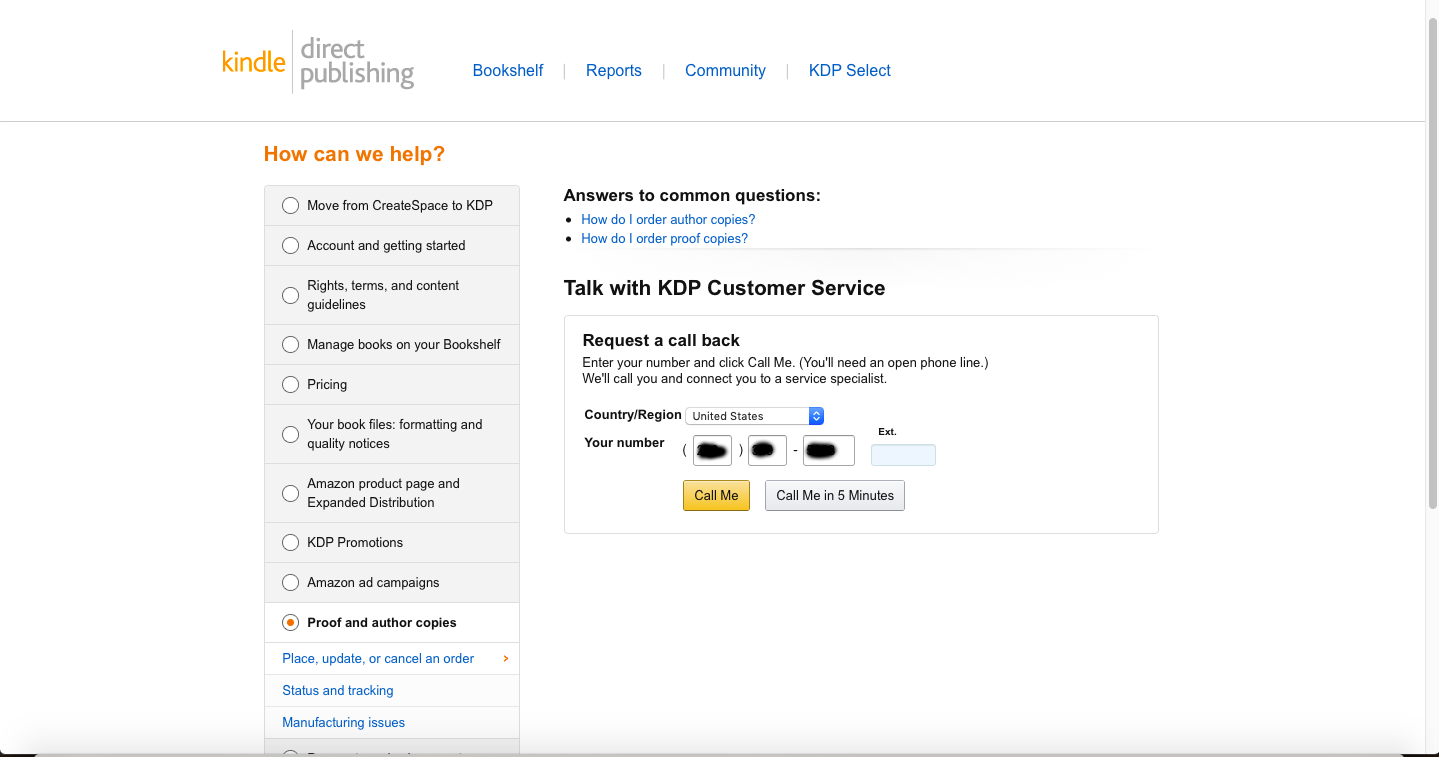Click Call Me in 5 Minutes button
The image size is (1439, 757).
point(835,496)
